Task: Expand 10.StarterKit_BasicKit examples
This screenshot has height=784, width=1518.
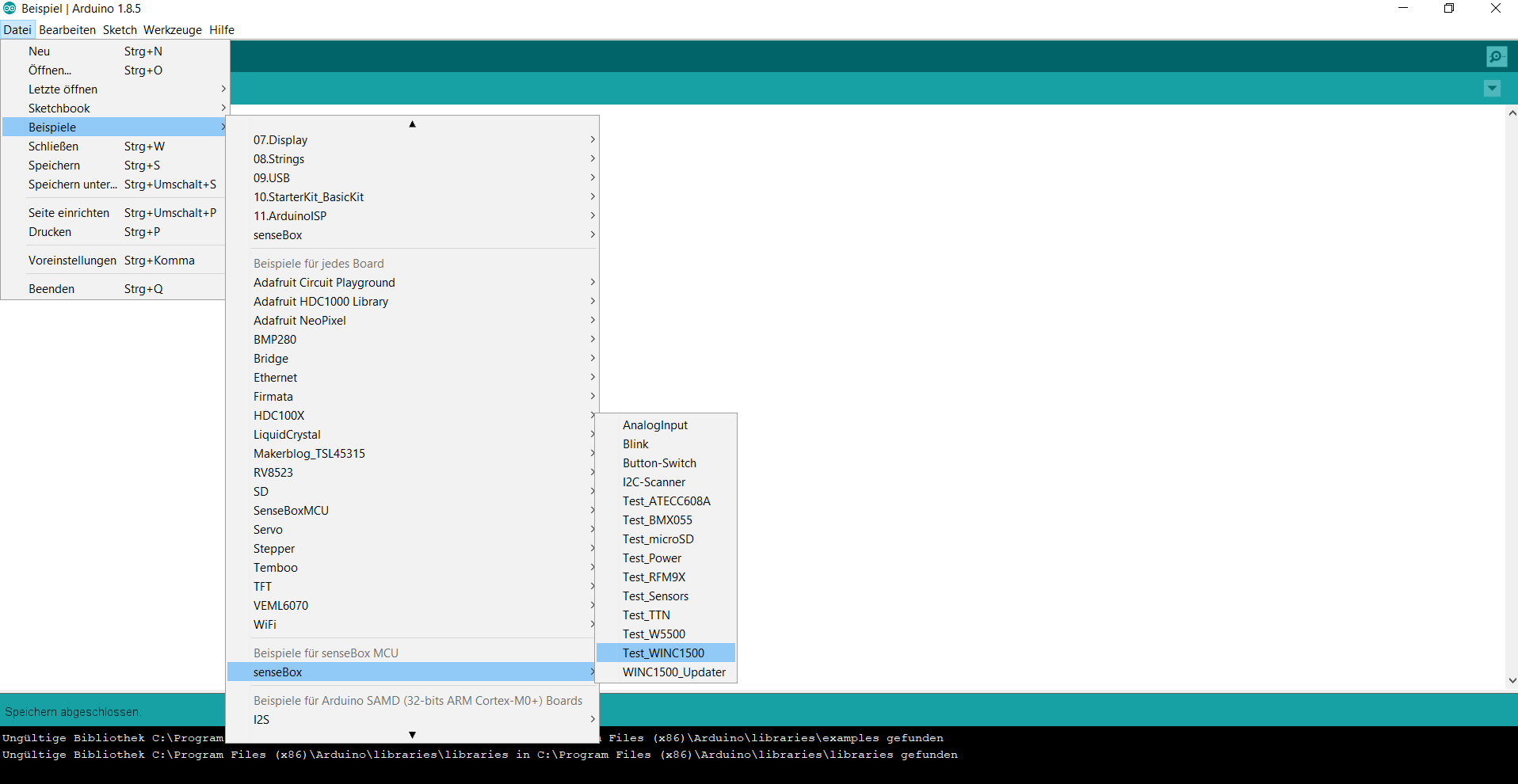Action: [x=413, y=197]
